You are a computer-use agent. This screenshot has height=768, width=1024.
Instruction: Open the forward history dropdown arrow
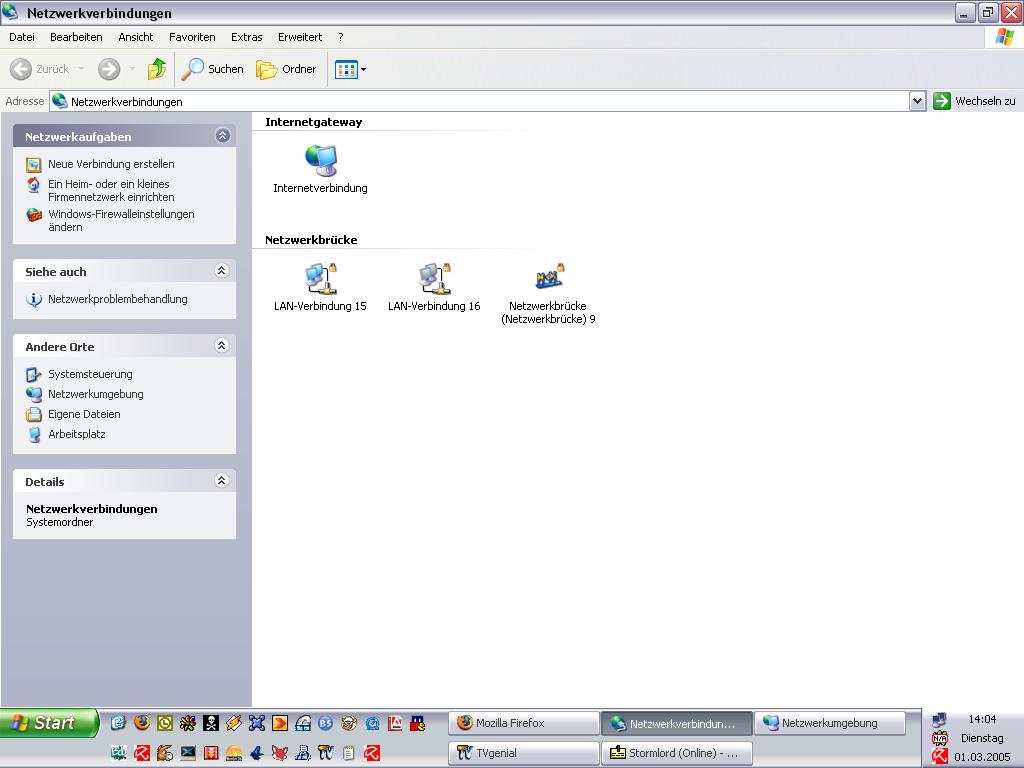tap(132, 69)
